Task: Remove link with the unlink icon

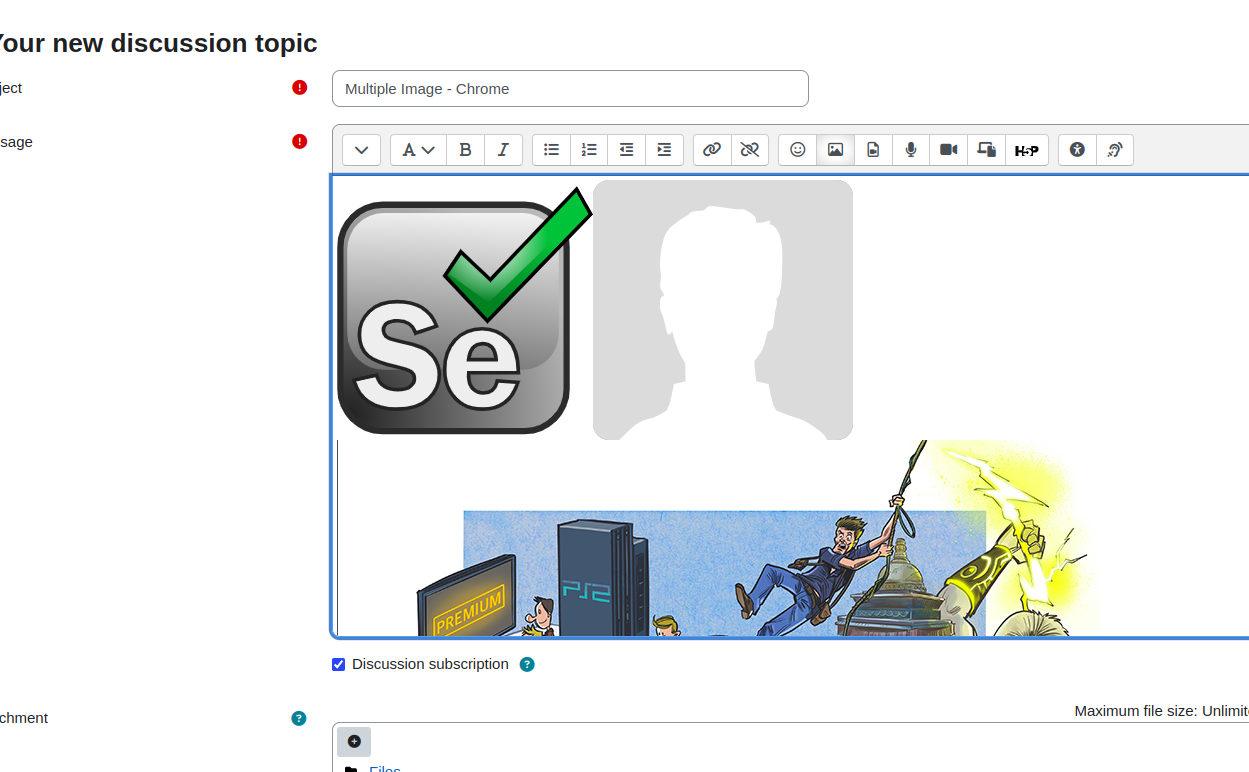Action: click(x=750, y=150)
